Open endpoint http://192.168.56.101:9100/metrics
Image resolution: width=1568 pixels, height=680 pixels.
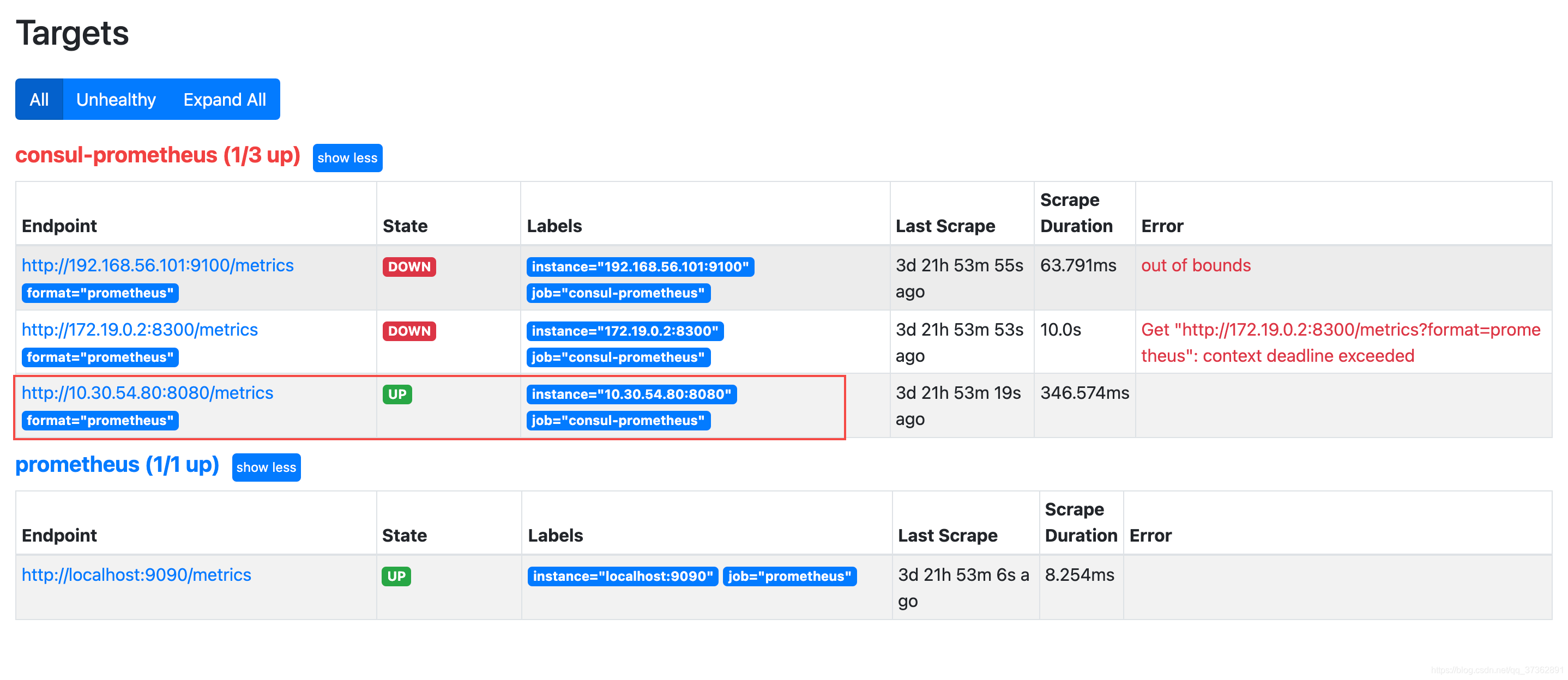tap(158, 265)
